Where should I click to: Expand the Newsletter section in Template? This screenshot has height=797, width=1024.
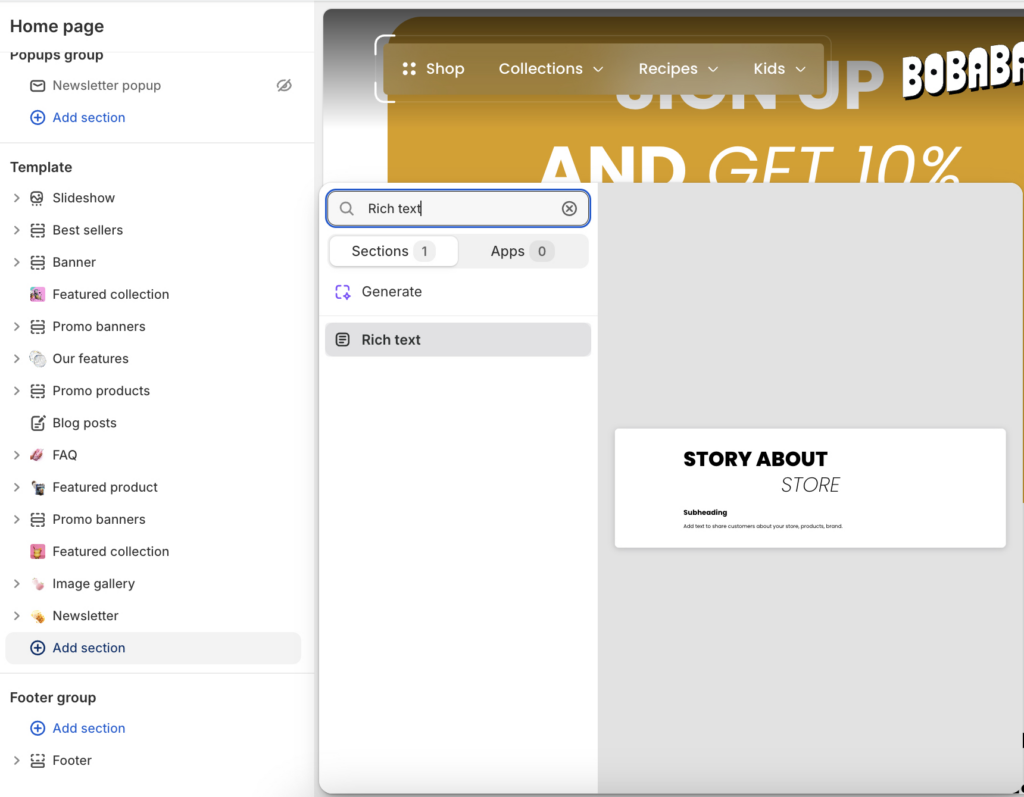pyautogui.click(x=17, y=616)
